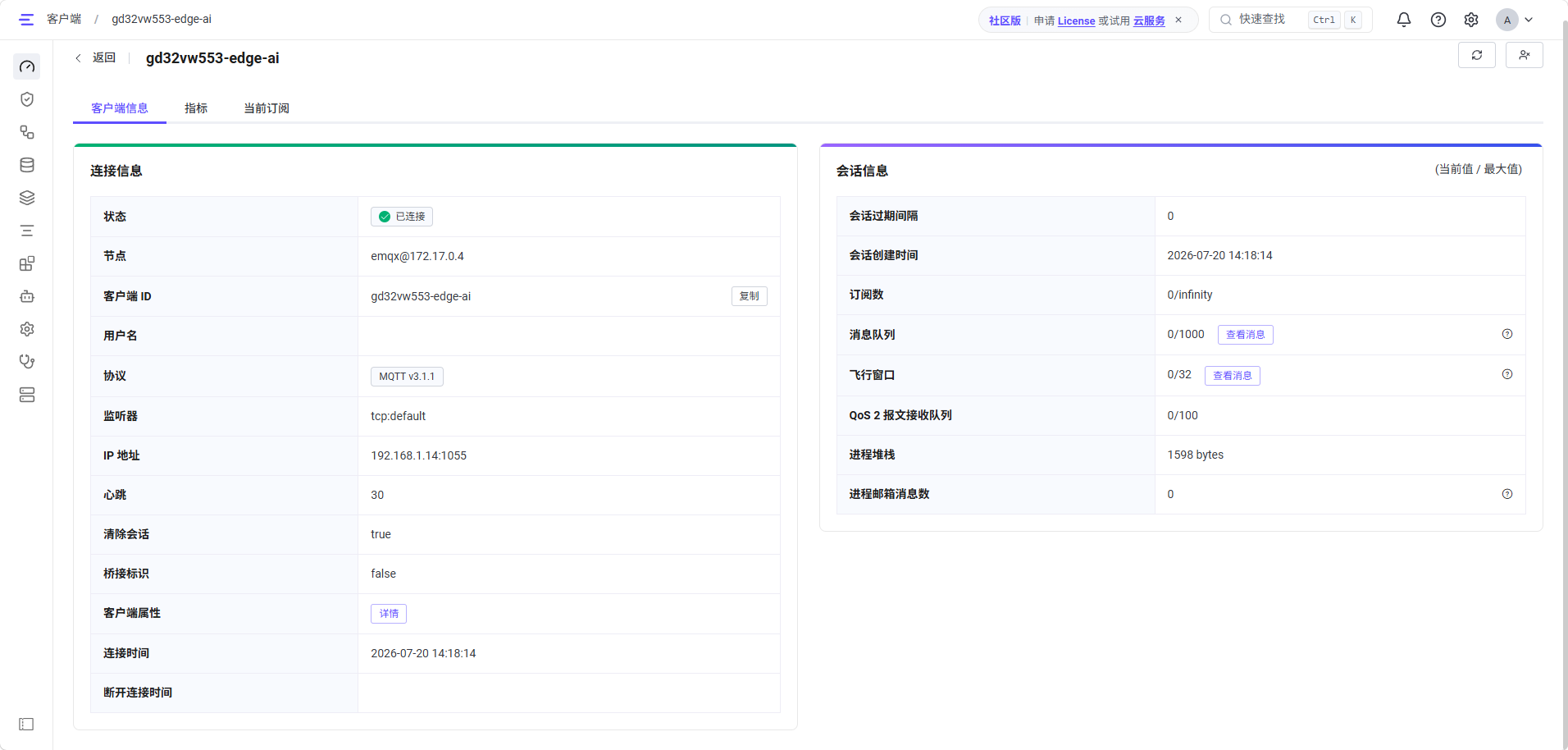Open the help question mark icon

pyautogui.click(x=1438, y=20)
